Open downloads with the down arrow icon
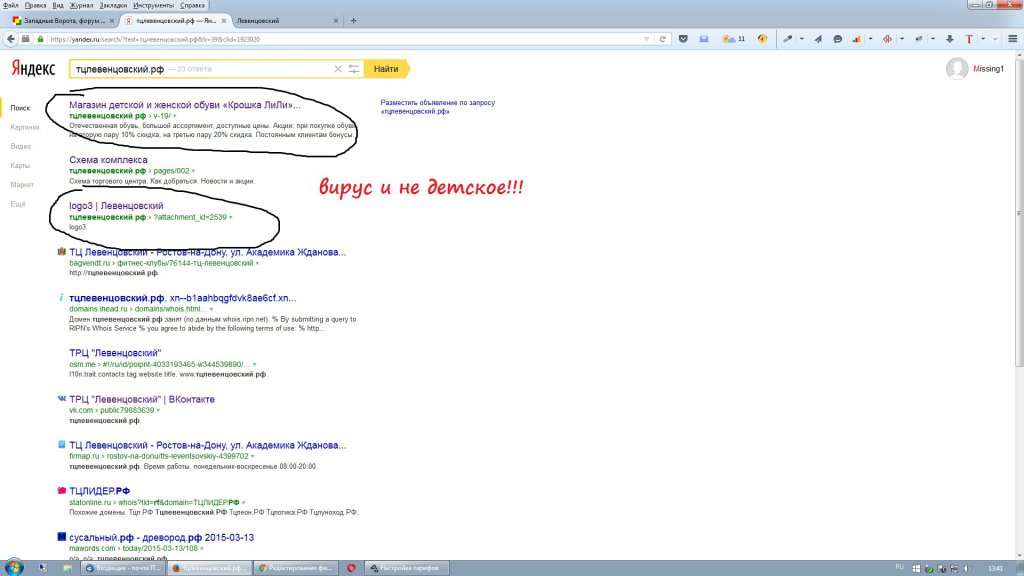The image size is (1024, 576). tap(950, 39)
